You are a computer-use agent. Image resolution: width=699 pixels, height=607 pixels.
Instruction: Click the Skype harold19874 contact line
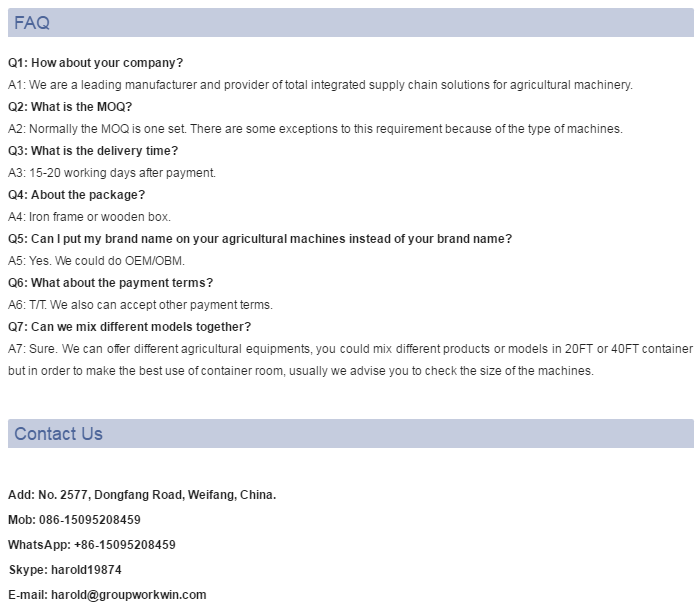[x=65, y=570]
